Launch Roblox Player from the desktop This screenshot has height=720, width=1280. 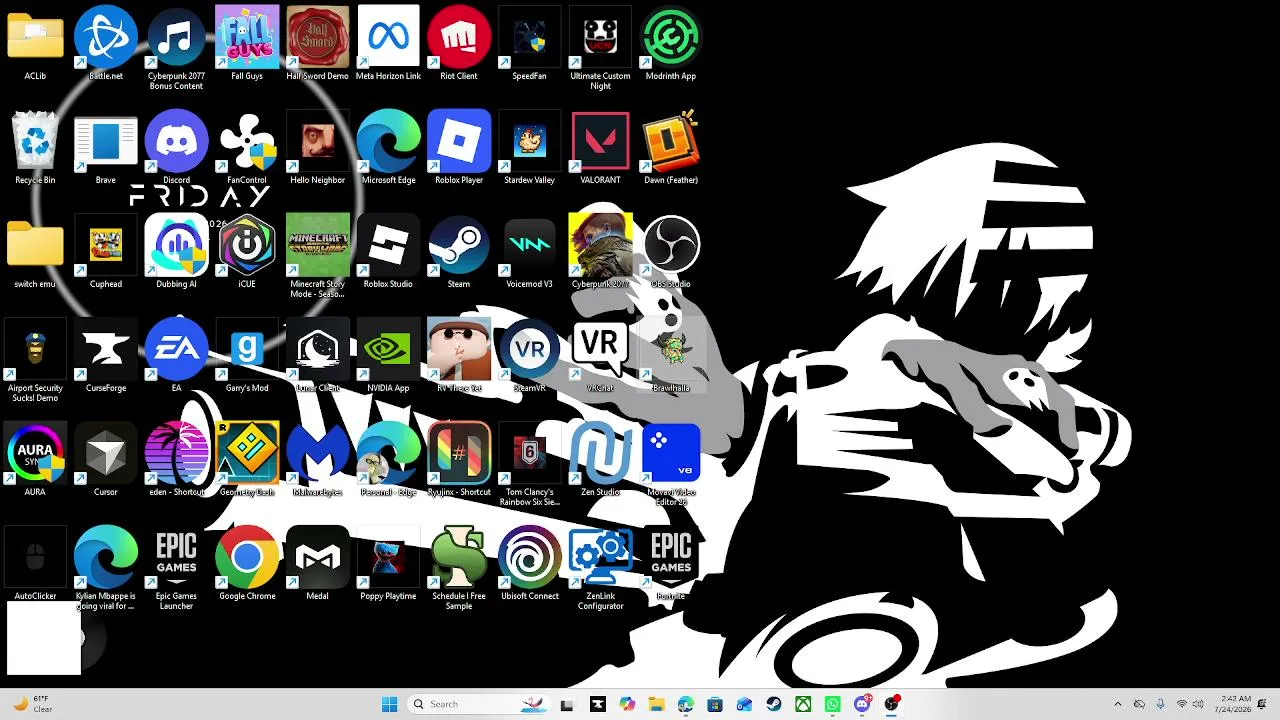click(x=459, y=148)
